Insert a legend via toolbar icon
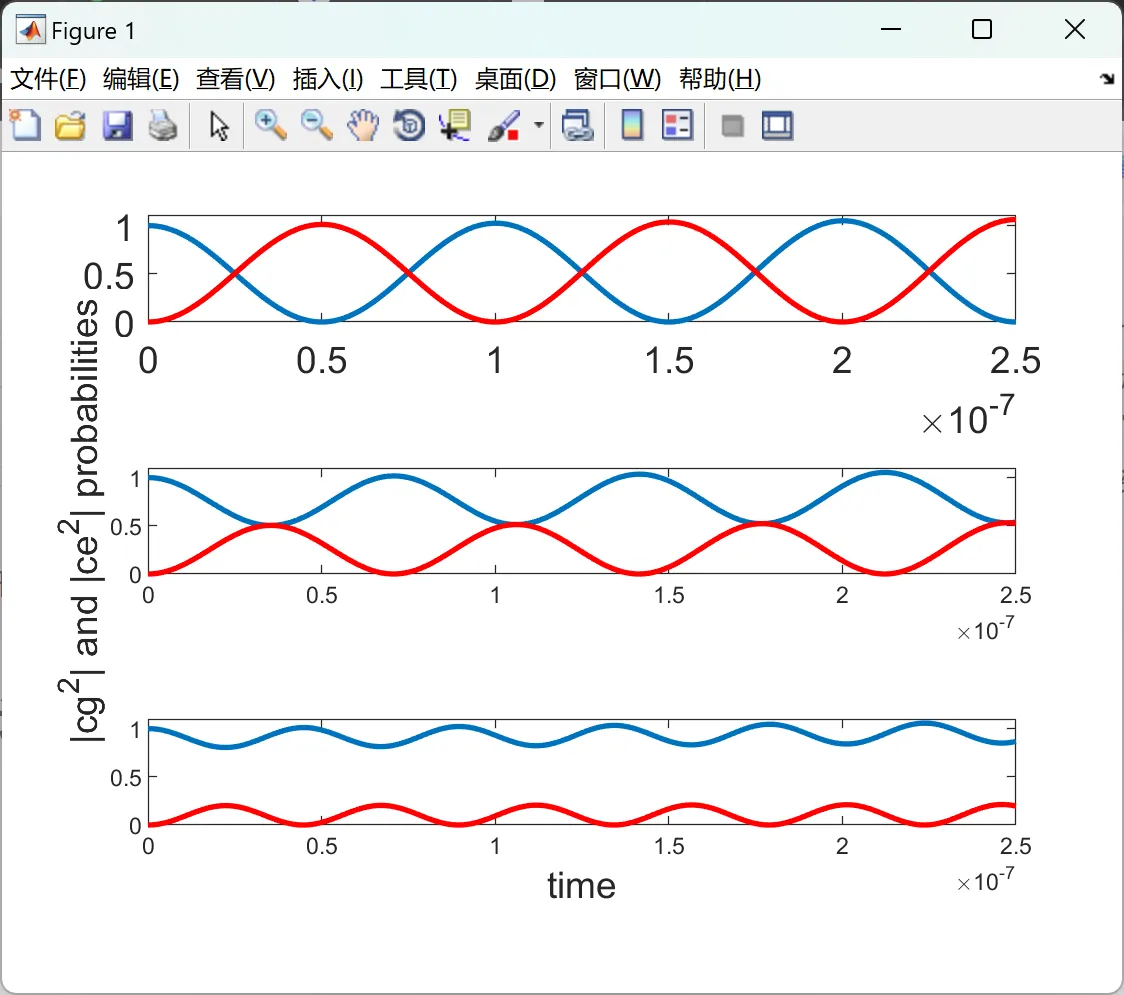1124x995 pixels. (677, 126)
